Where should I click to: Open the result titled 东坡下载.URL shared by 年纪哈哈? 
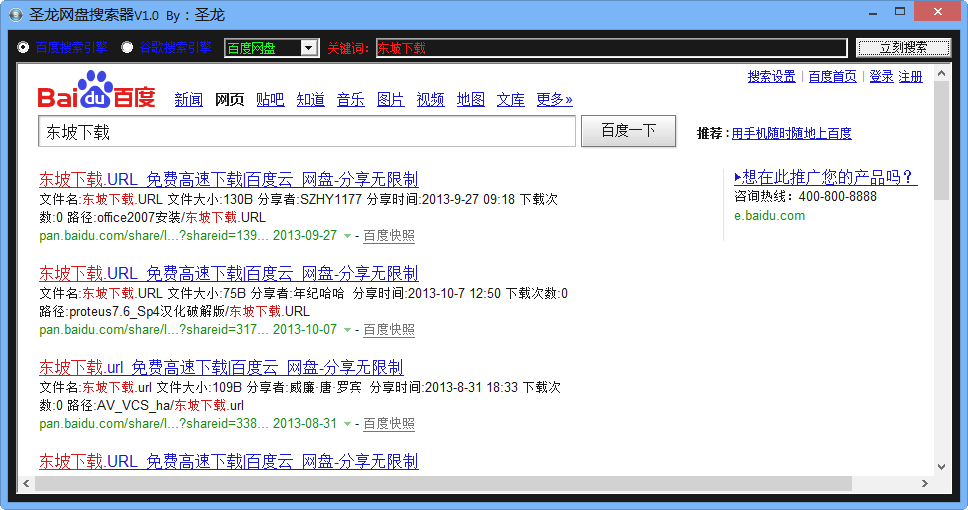228,274
